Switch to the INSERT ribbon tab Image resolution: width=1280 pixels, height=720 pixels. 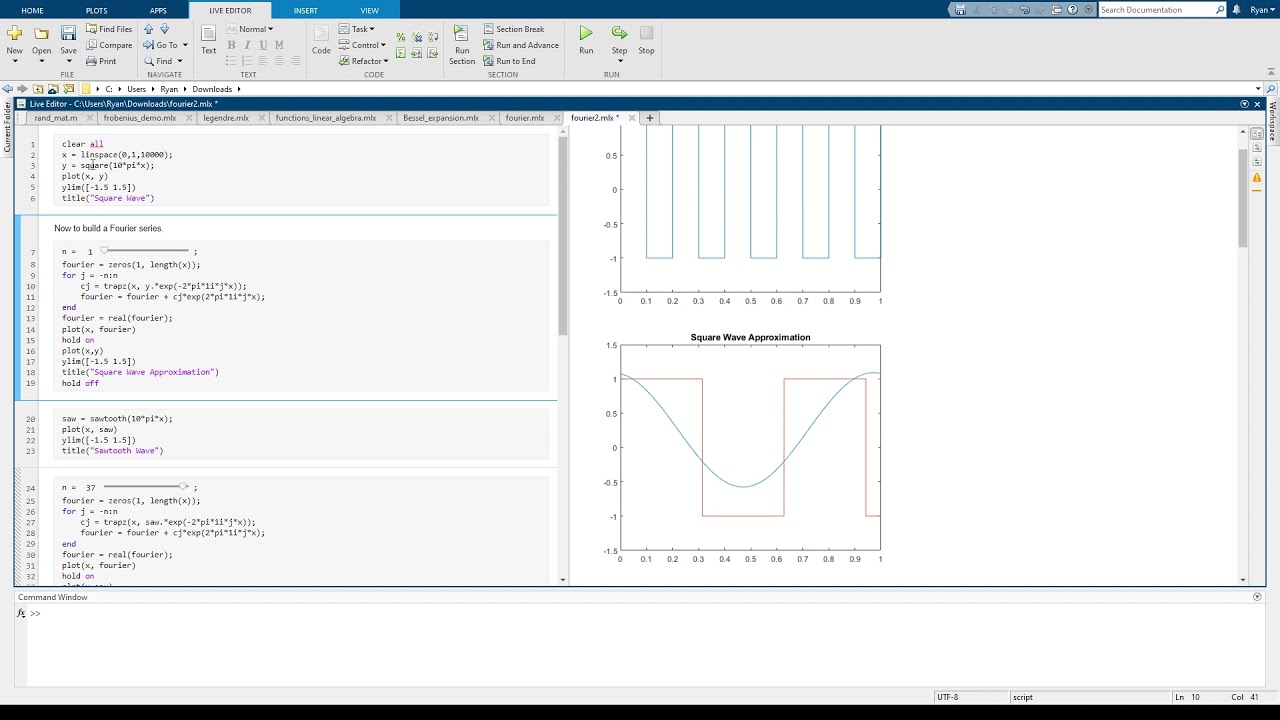(305, 10)
